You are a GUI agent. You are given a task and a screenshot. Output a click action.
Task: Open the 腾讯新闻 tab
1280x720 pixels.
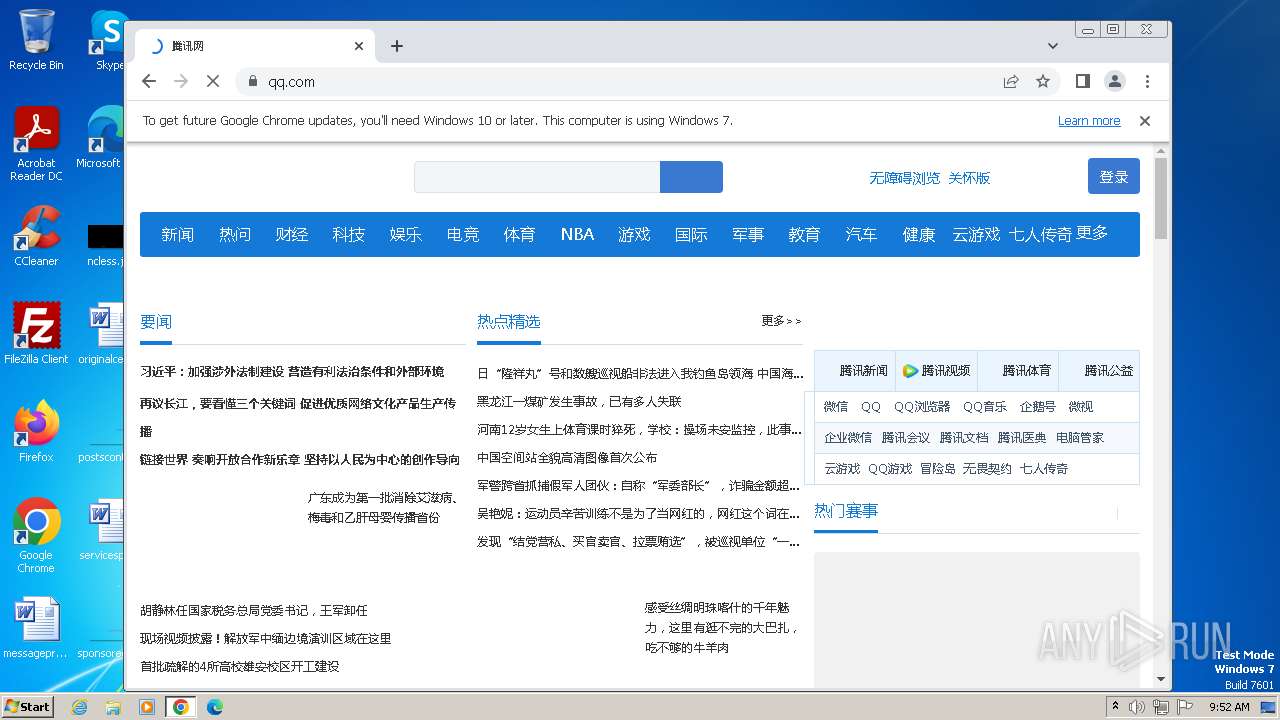pyautogui.click(x=855, y=370)
